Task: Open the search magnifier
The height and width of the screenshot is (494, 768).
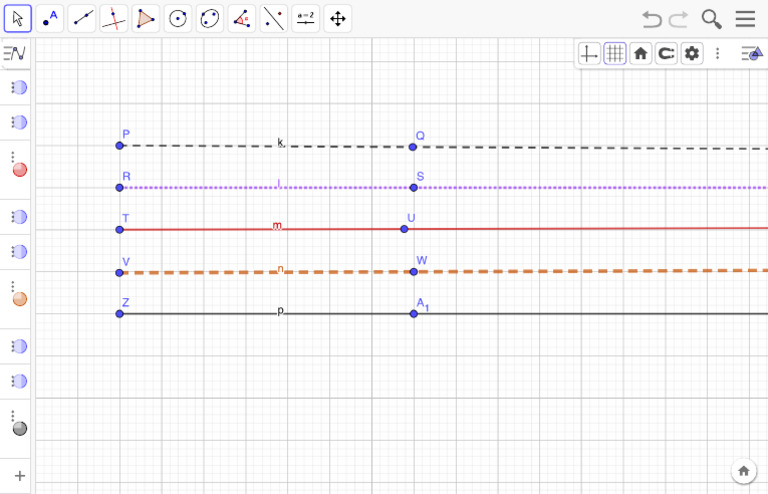Action: pos(711,19)
